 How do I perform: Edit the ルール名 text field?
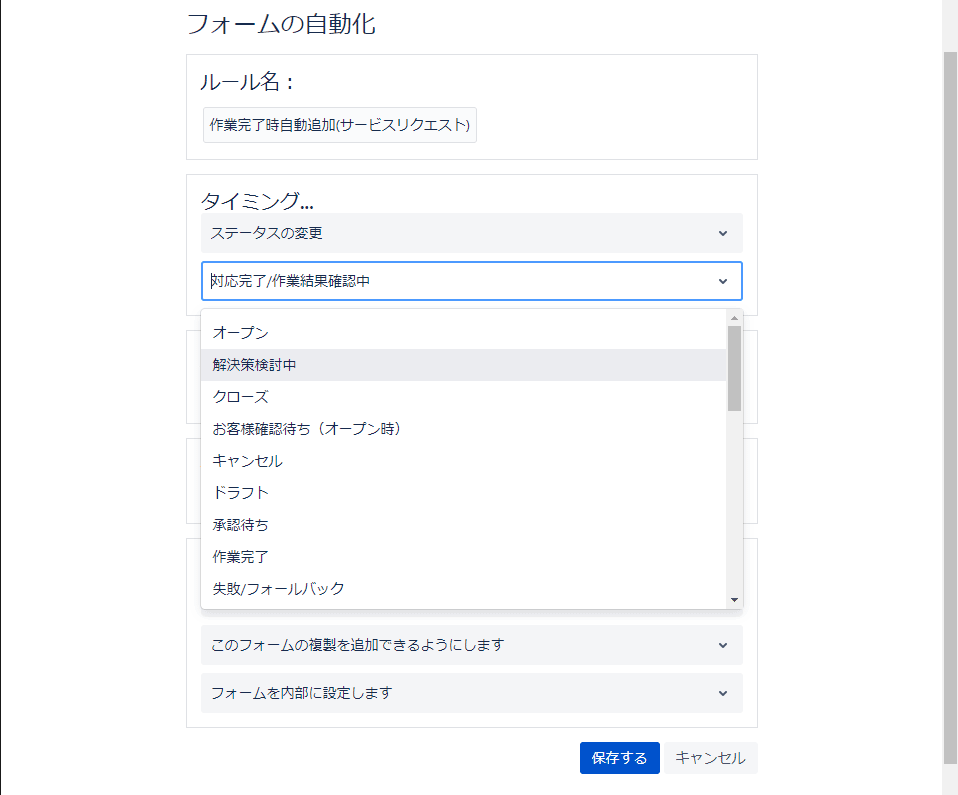click(340, 125)
